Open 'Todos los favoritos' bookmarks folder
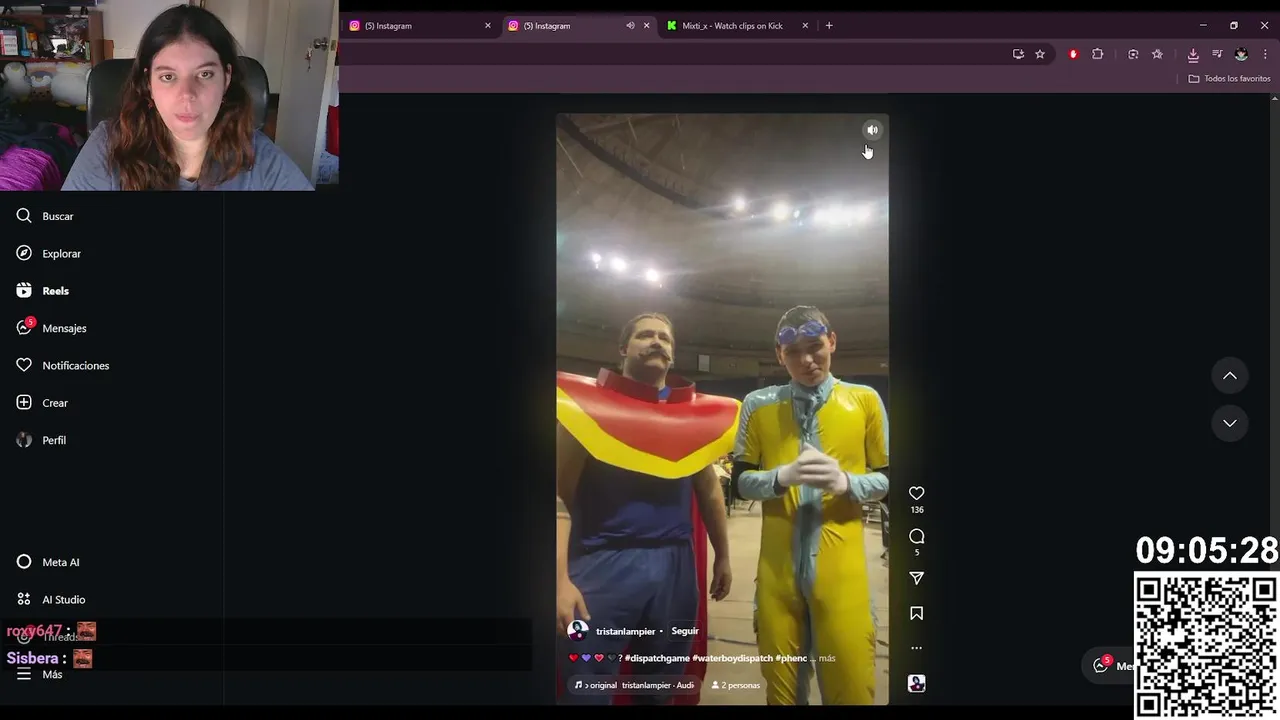The width and height of the screenshot is (1280, 720). (x=1229, y=78)
